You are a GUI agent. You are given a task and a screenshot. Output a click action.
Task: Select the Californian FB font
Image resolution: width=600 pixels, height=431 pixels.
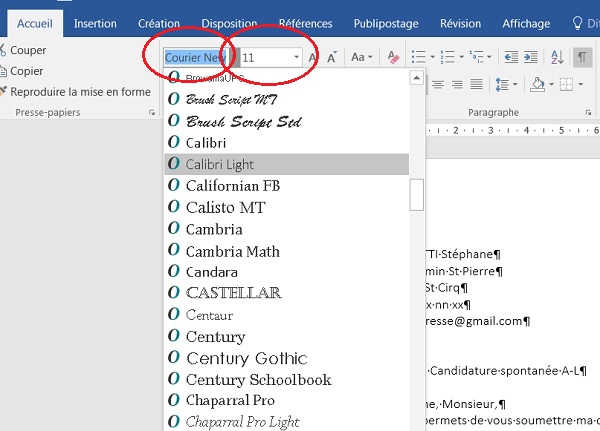tap(287, 186)
